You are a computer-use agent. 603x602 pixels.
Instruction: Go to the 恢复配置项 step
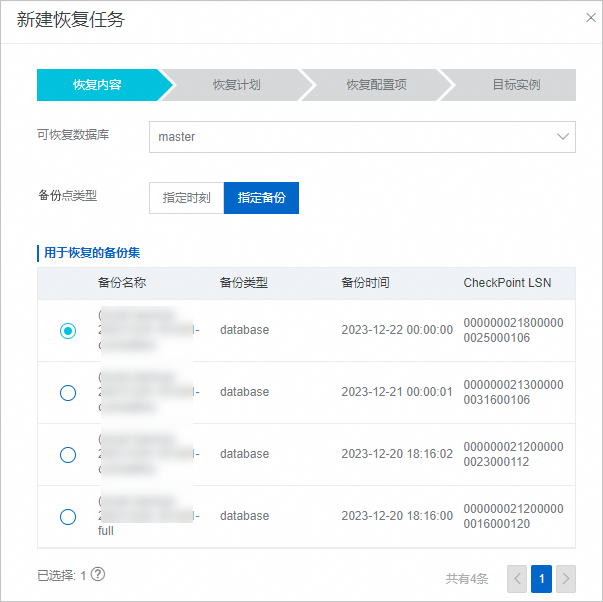[x=376, y=85]
